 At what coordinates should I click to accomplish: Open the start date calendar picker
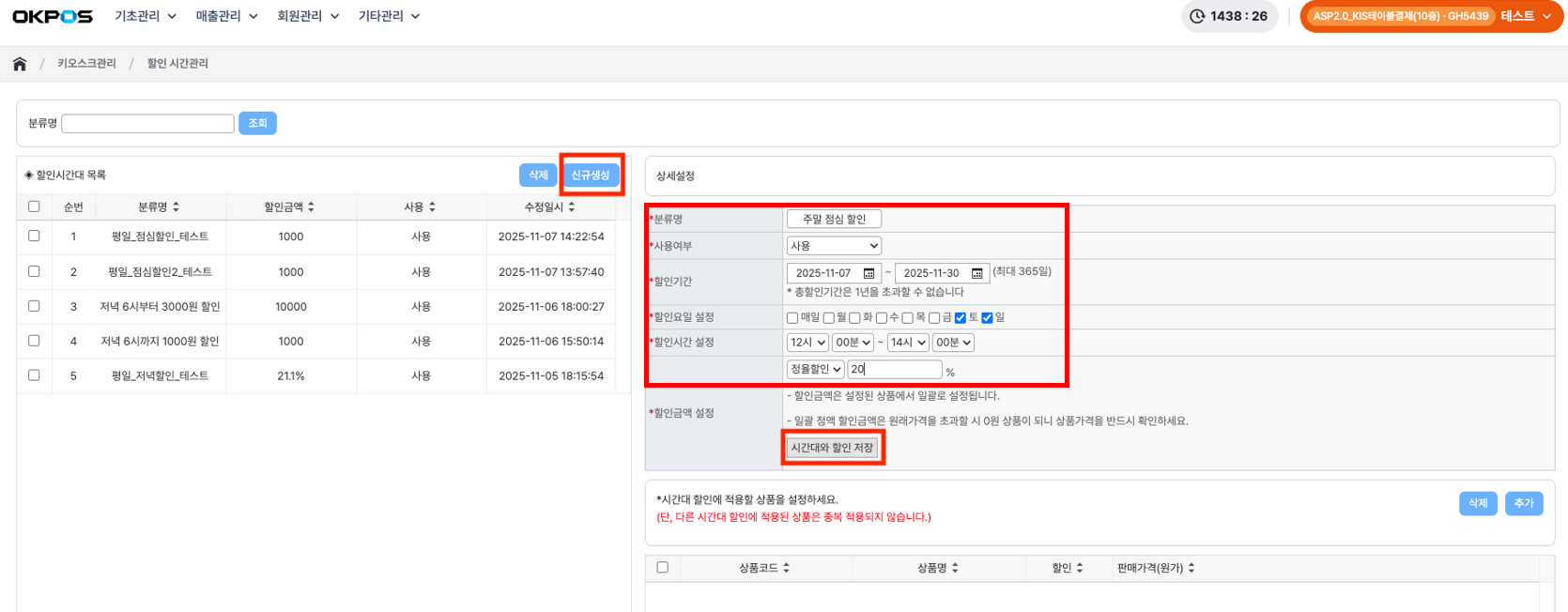(869, 273)
